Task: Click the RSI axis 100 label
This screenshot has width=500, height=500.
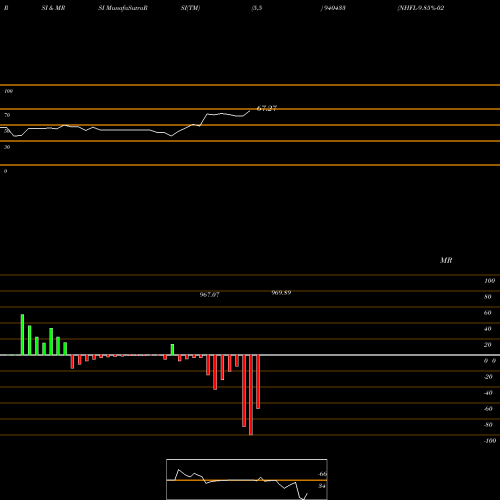Action: [8, 91]
